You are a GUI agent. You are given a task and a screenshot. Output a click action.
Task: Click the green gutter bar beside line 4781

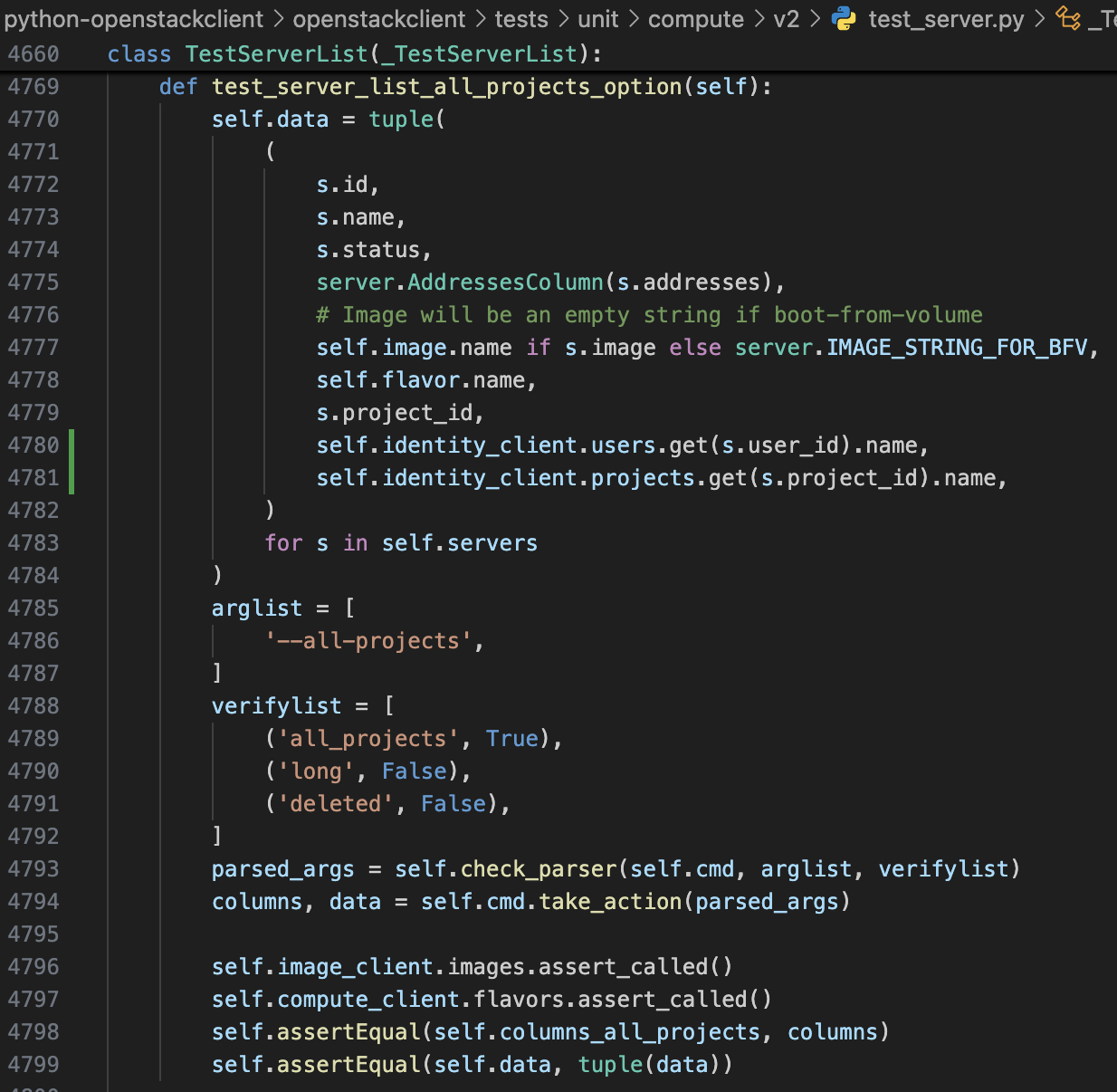[72, 478]
